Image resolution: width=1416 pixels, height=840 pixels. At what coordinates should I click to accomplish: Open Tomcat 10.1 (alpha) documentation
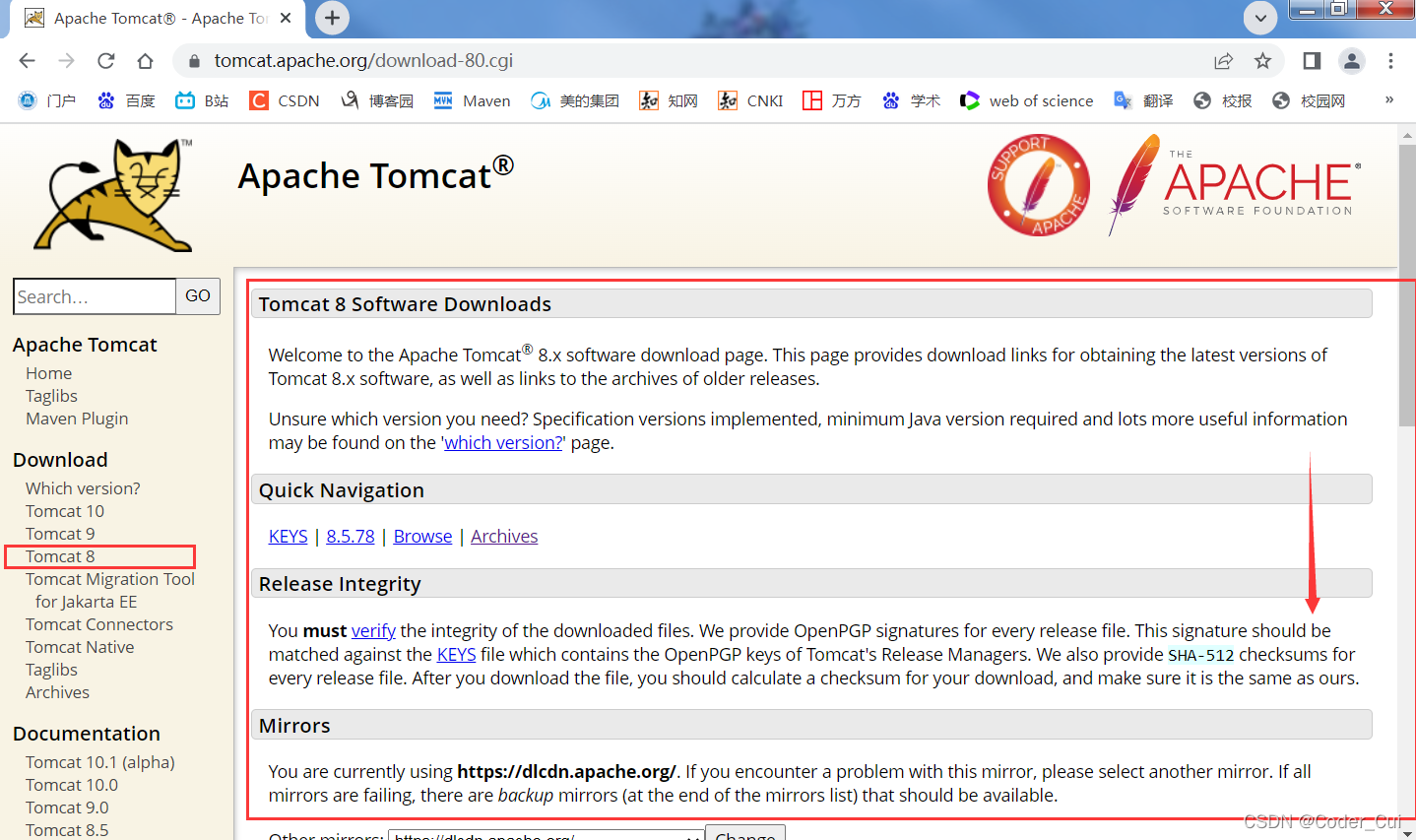pyautogui.click(x=100, y=762)
